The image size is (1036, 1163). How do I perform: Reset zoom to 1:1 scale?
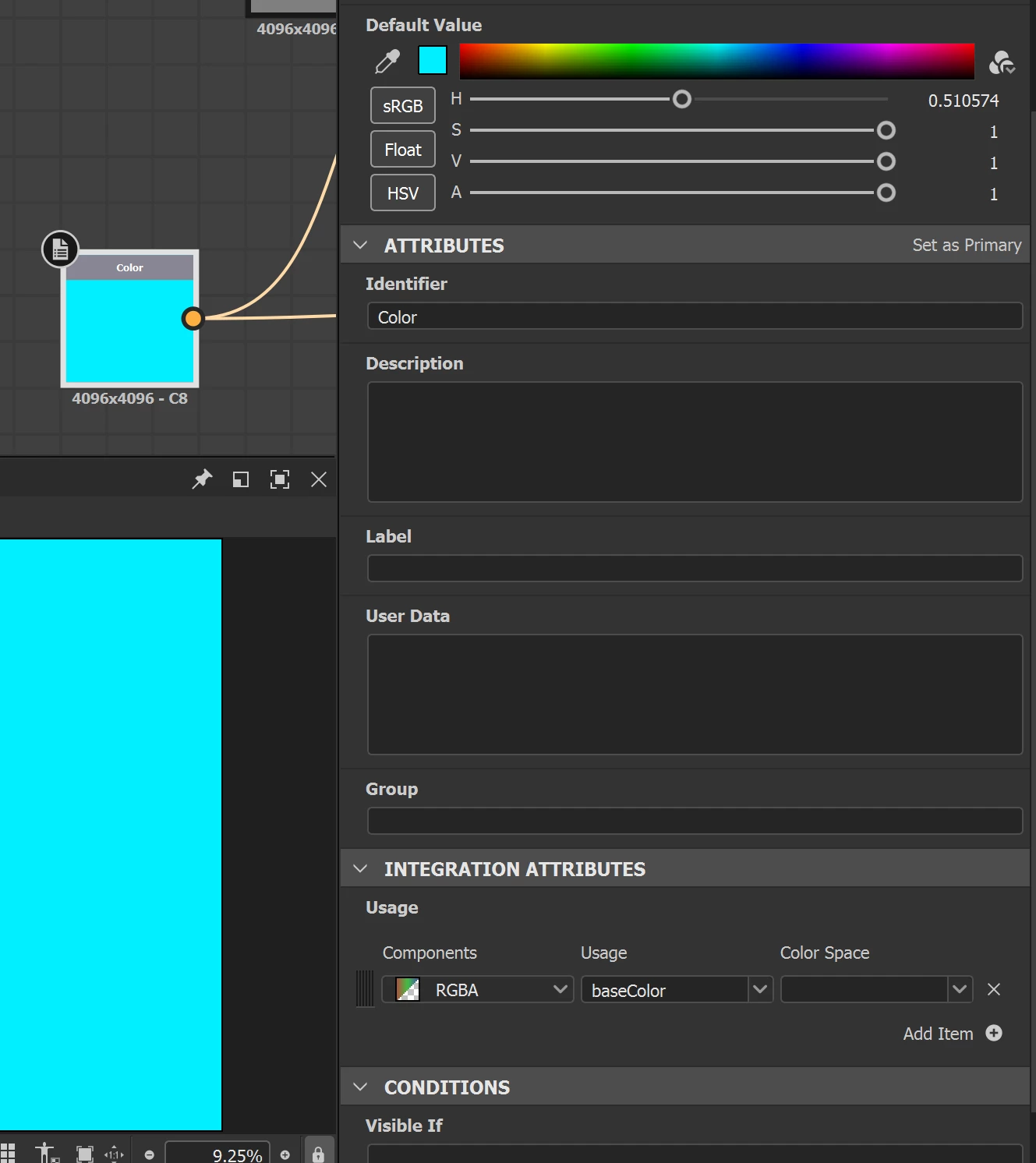pyautogui.click(x=115, y=1154)
